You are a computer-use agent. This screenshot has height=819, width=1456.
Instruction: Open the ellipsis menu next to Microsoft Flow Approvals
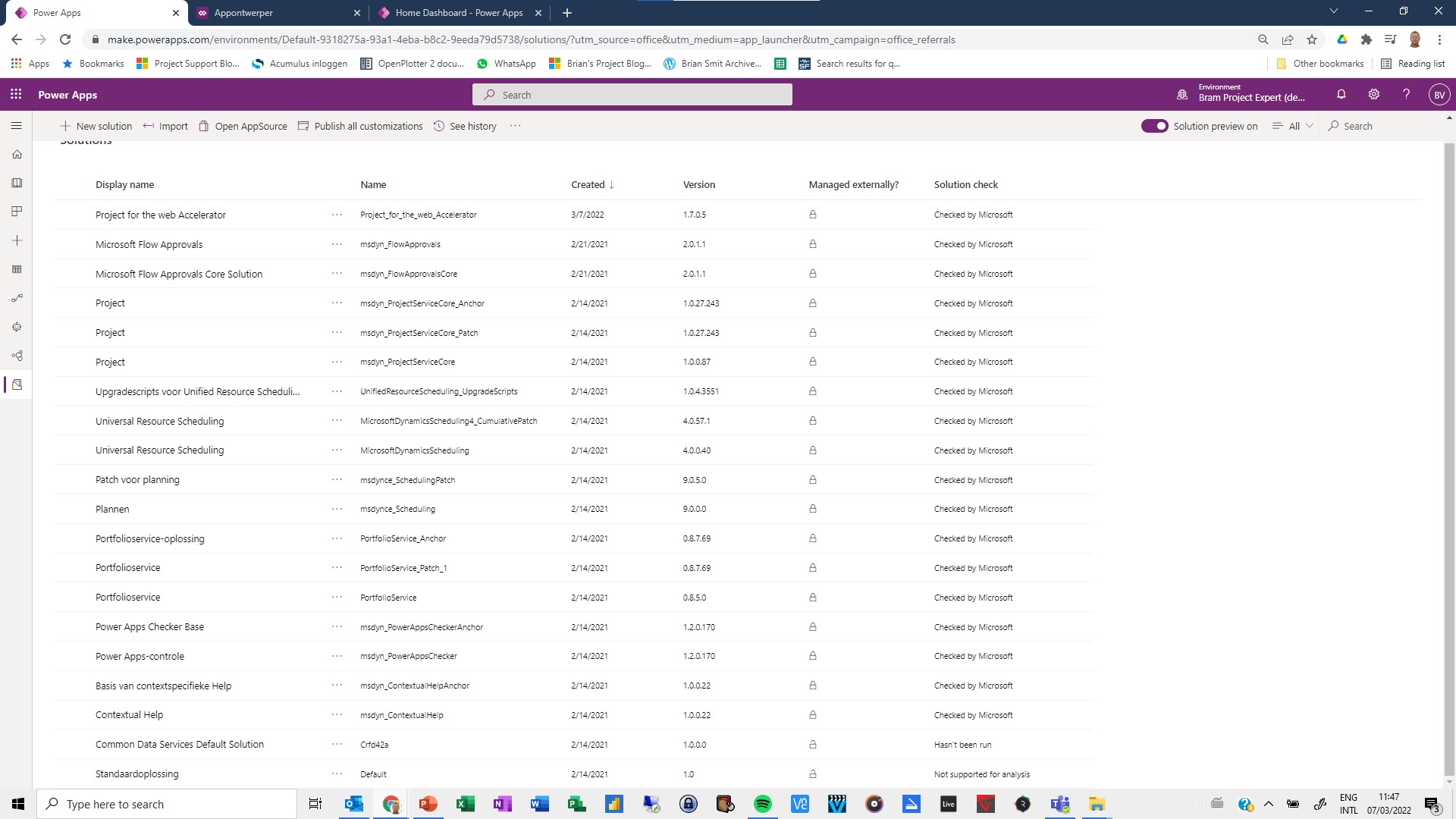pyautogui.click(x=336, y=244)
